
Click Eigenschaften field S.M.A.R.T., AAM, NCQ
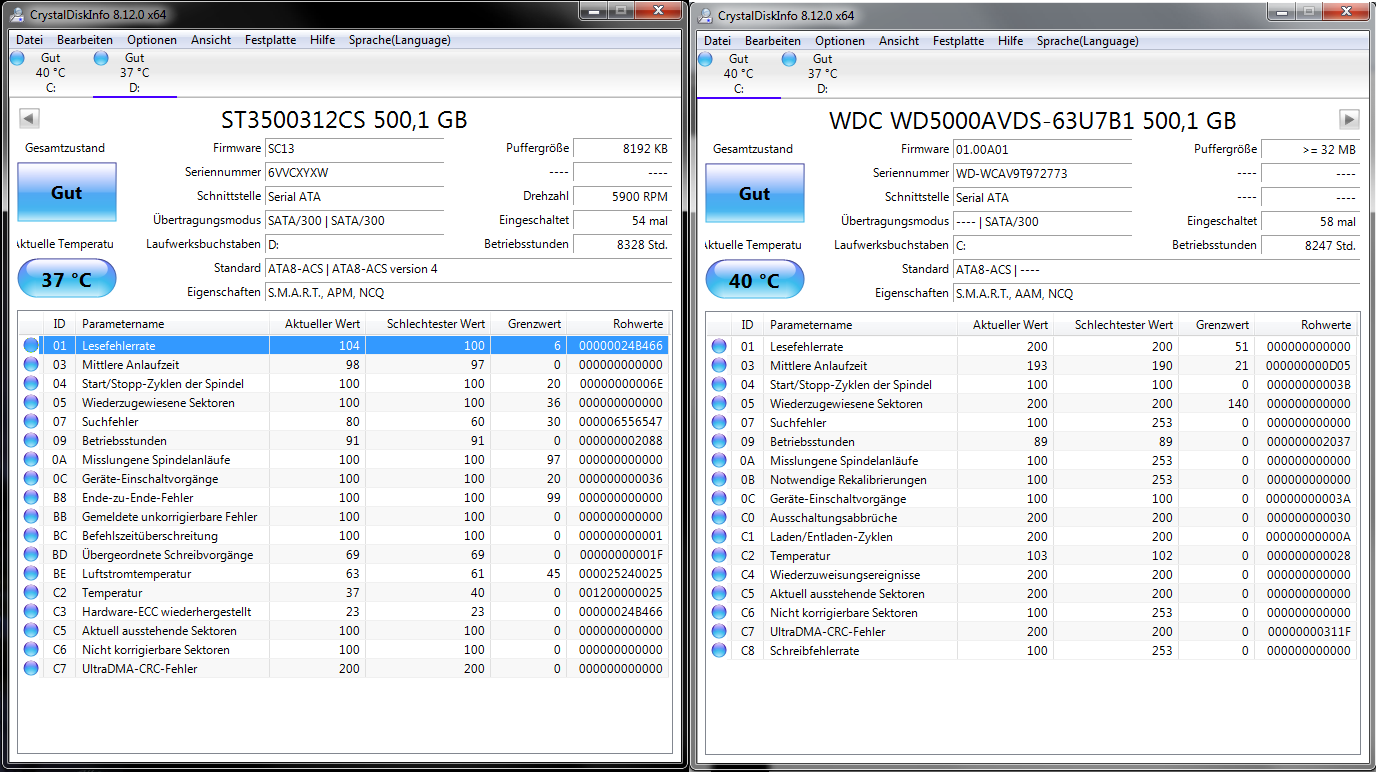[1156, 294]
